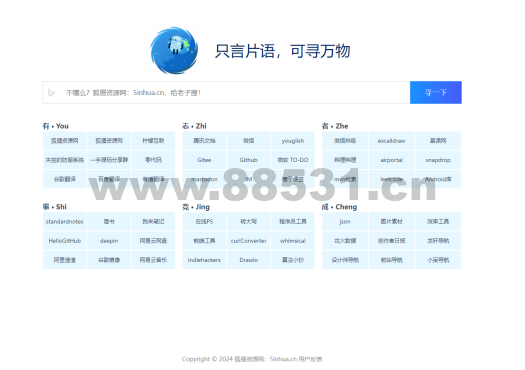Open the 龙轩导航 link
Image resolution: width=525 pixels, height=370 pixels.
(438, 240)
